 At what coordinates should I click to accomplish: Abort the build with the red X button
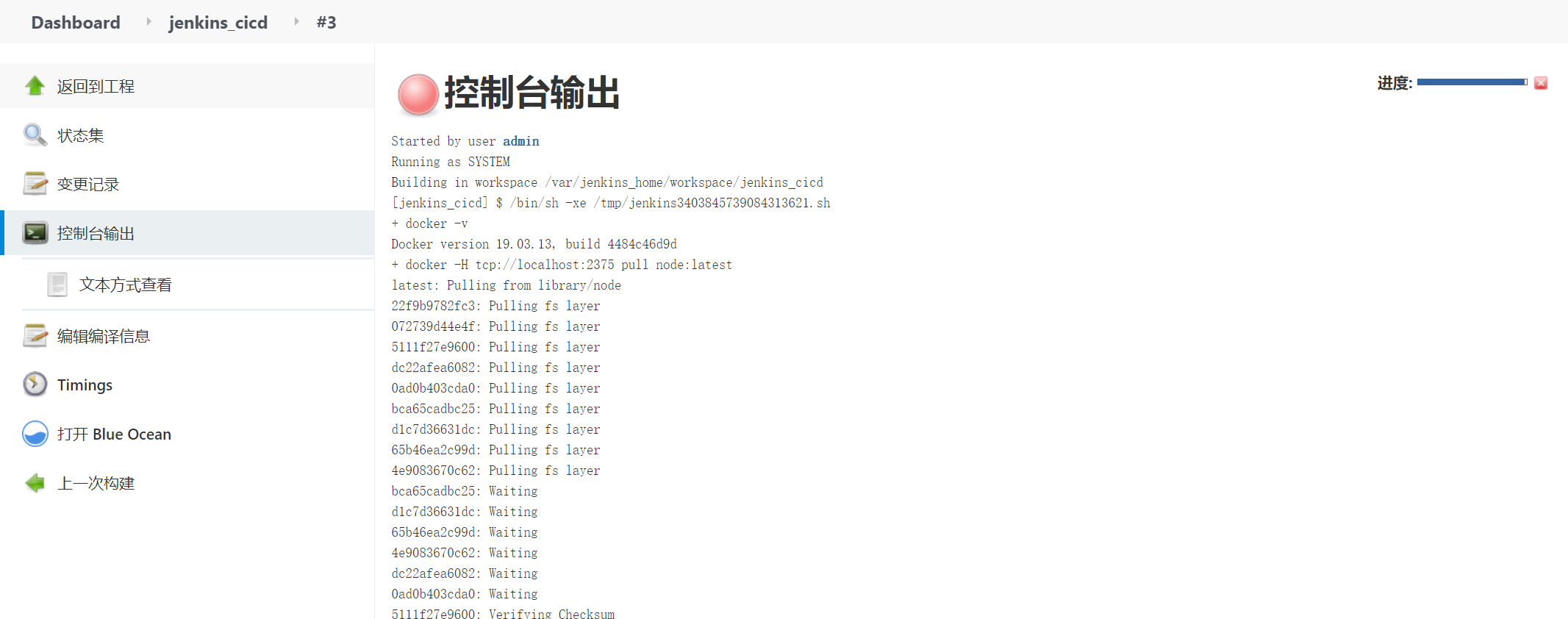[1541, 83]
